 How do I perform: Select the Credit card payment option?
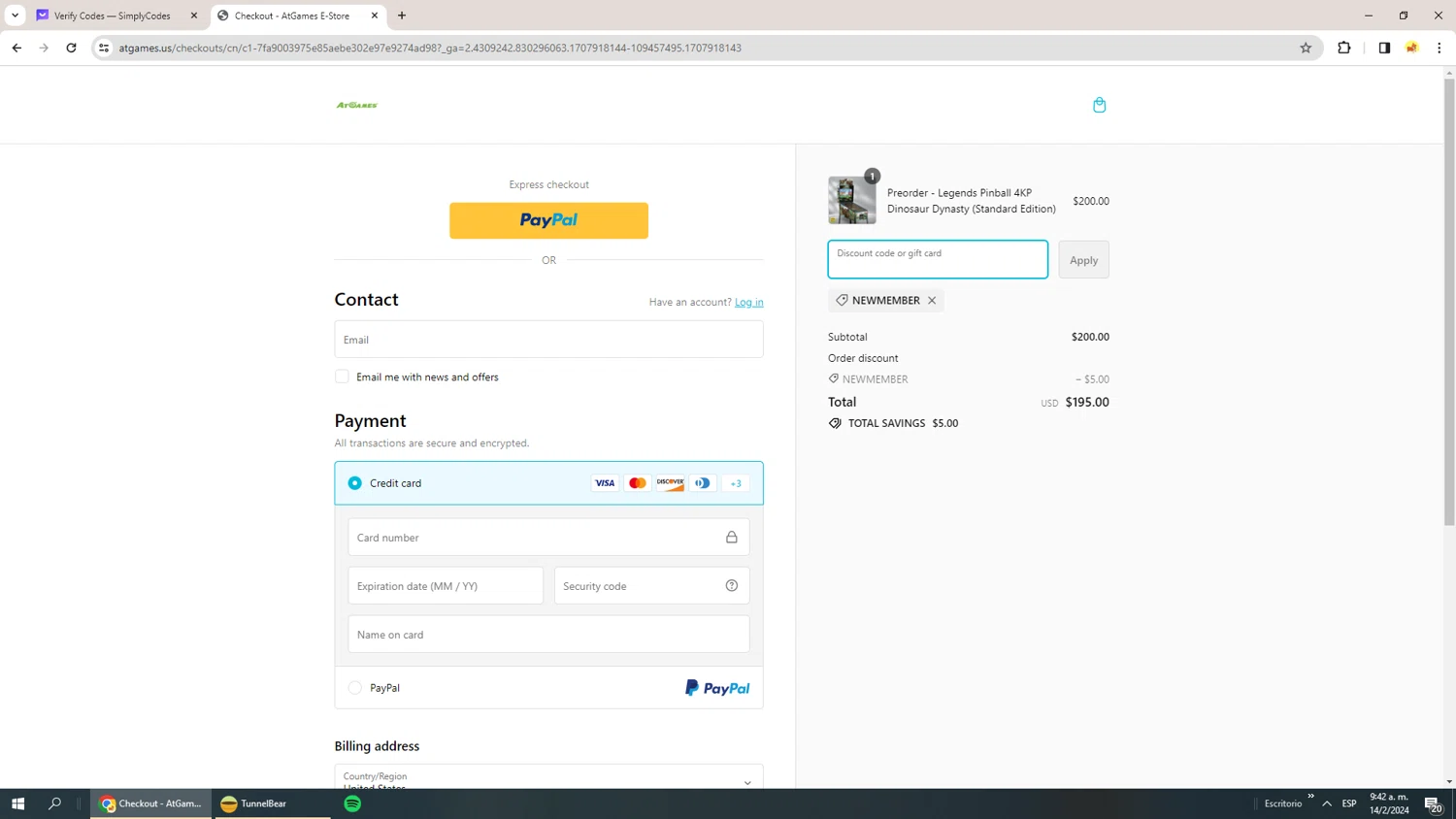(x=355, y=483)
